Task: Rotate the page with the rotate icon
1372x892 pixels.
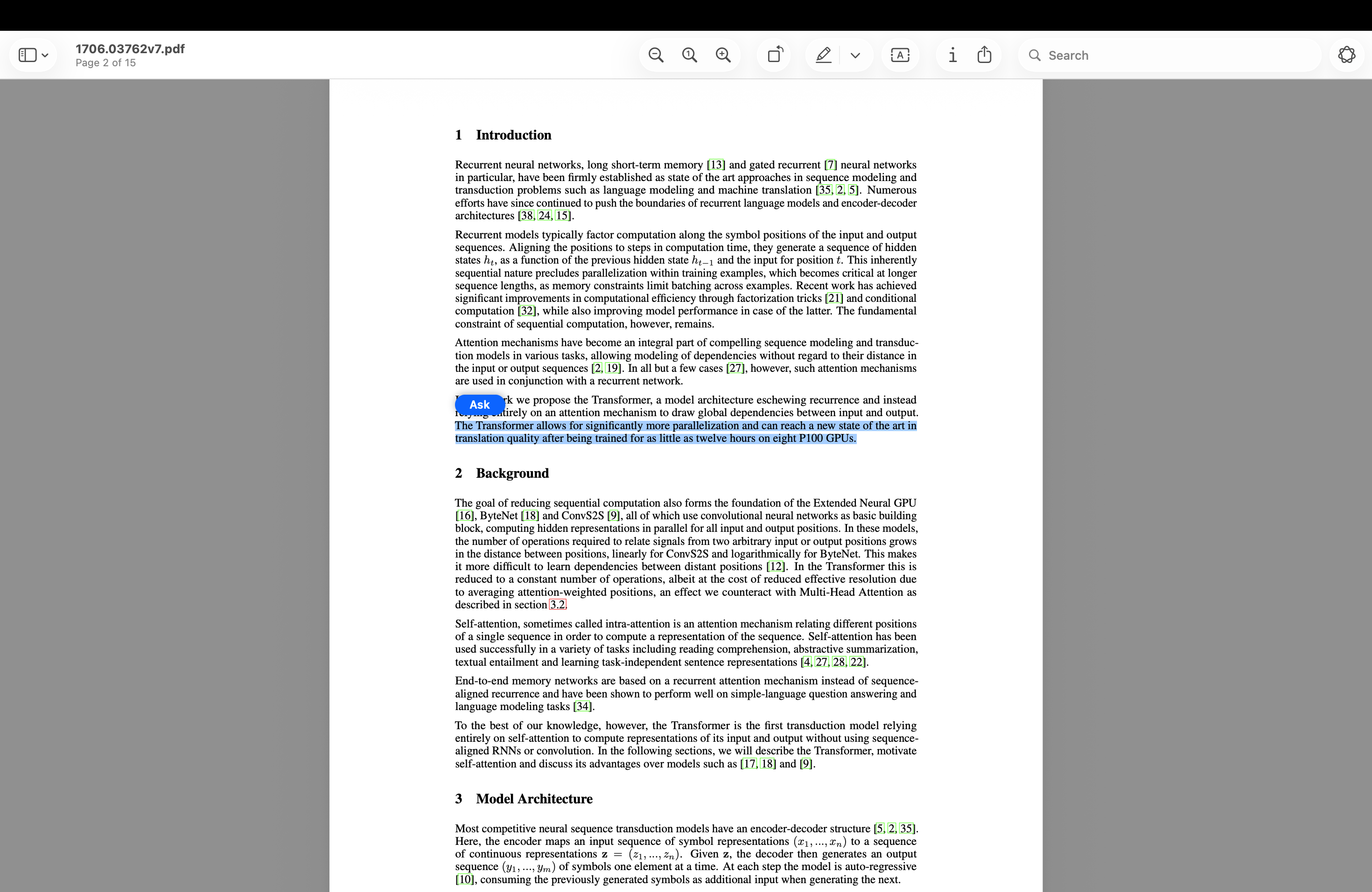Action: pos(775,55)
